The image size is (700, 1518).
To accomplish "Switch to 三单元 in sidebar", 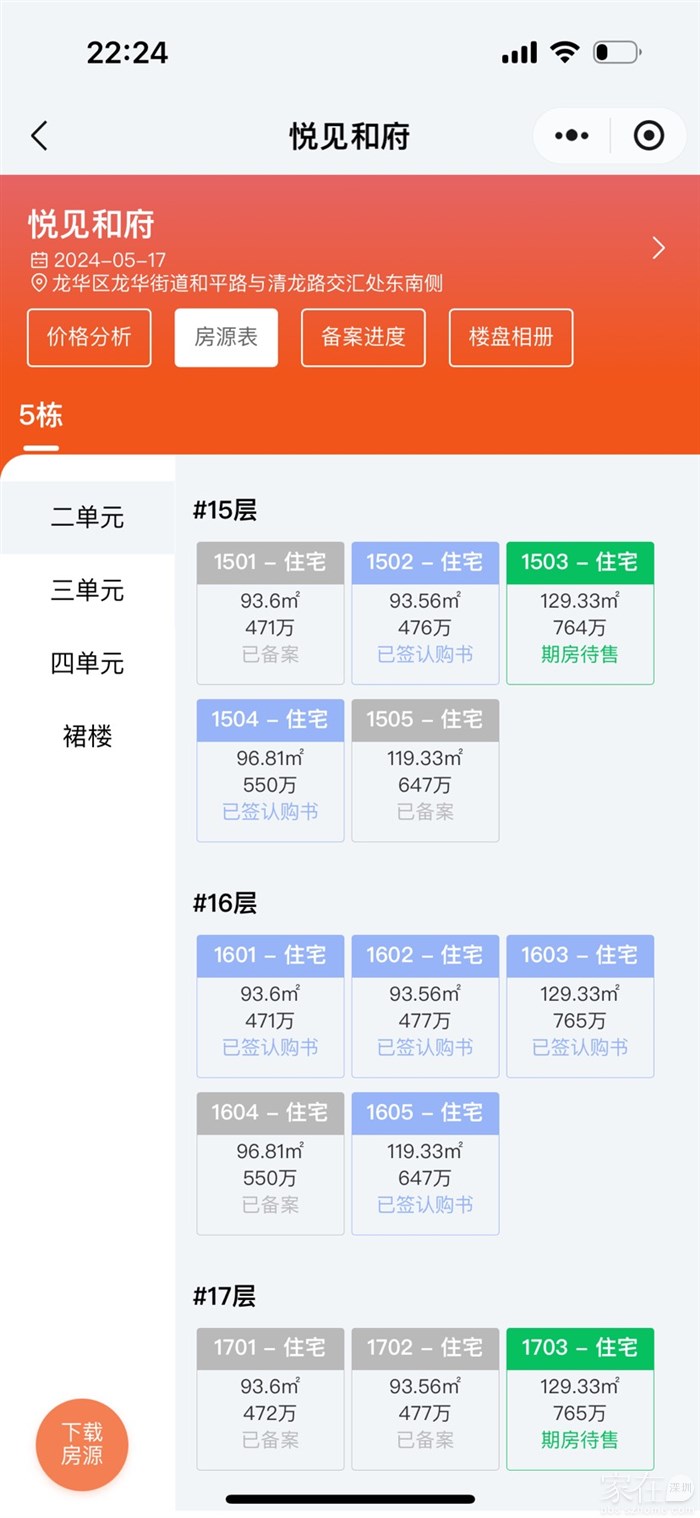I will pyautogui.click(x=88, y=591).
